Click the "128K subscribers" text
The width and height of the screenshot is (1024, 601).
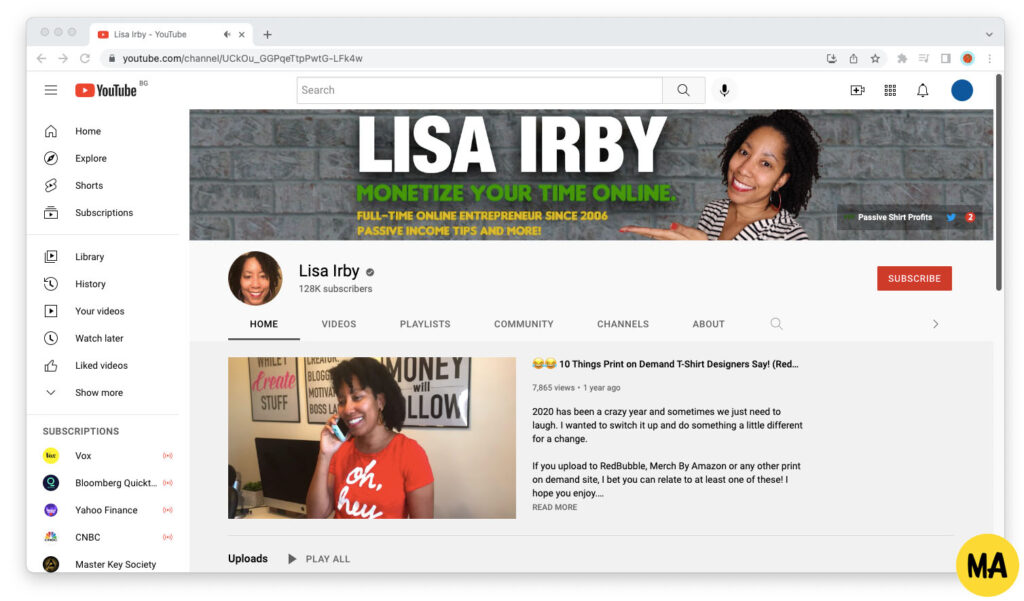(336, 289)
